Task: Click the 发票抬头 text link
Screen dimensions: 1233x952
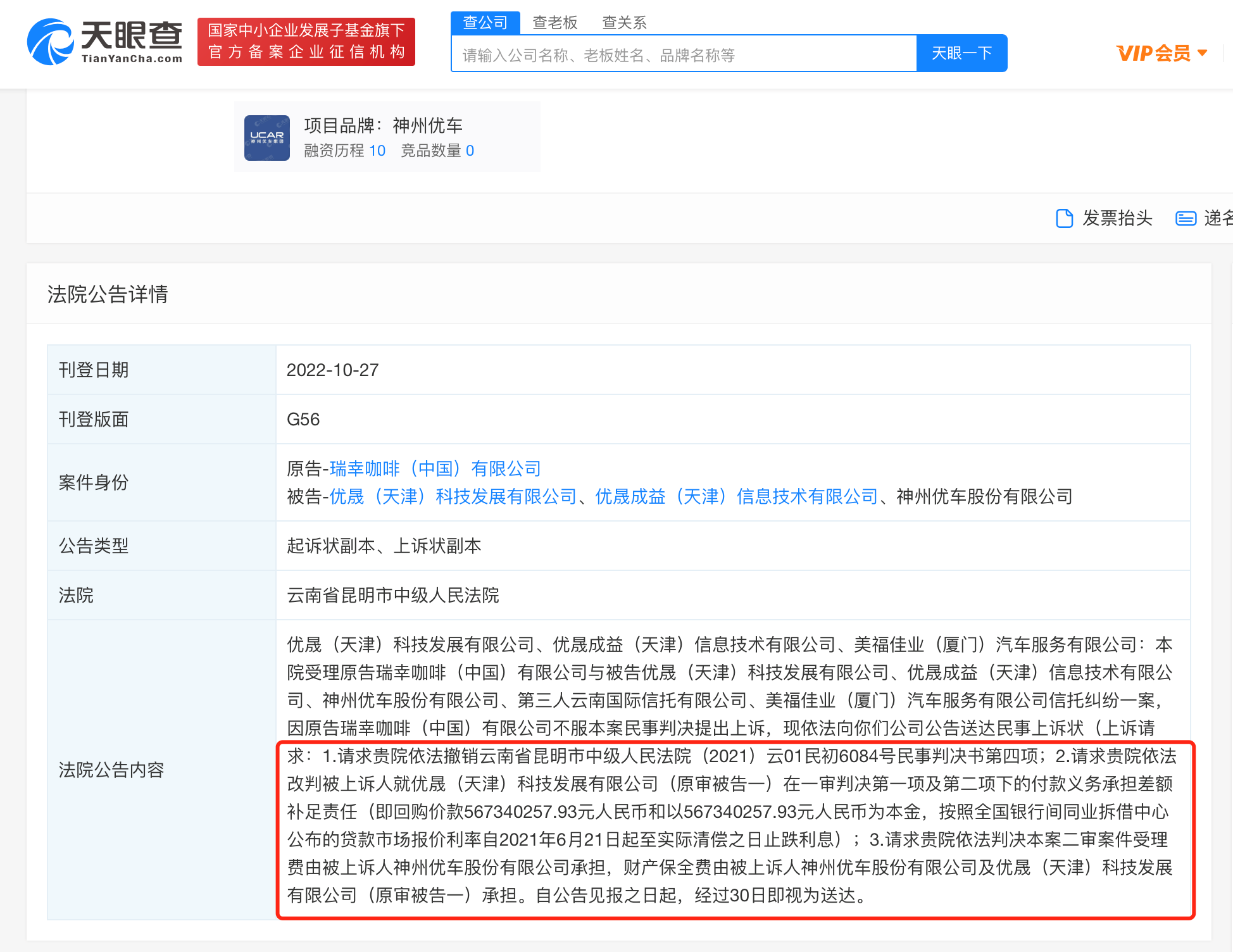Action: click(1117, 218)
